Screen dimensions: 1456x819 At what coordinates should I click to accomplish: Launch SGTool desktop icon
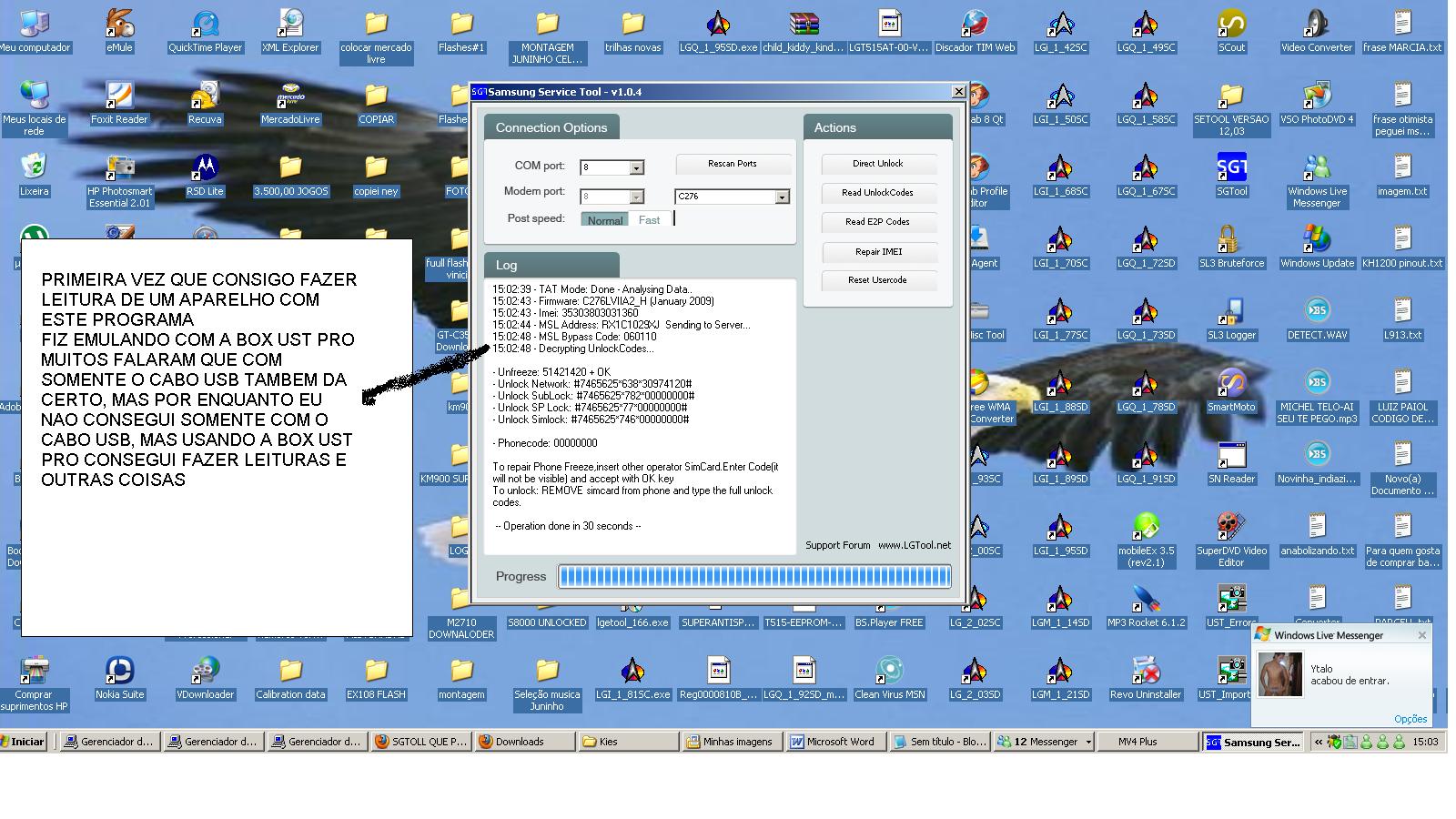1231,175
